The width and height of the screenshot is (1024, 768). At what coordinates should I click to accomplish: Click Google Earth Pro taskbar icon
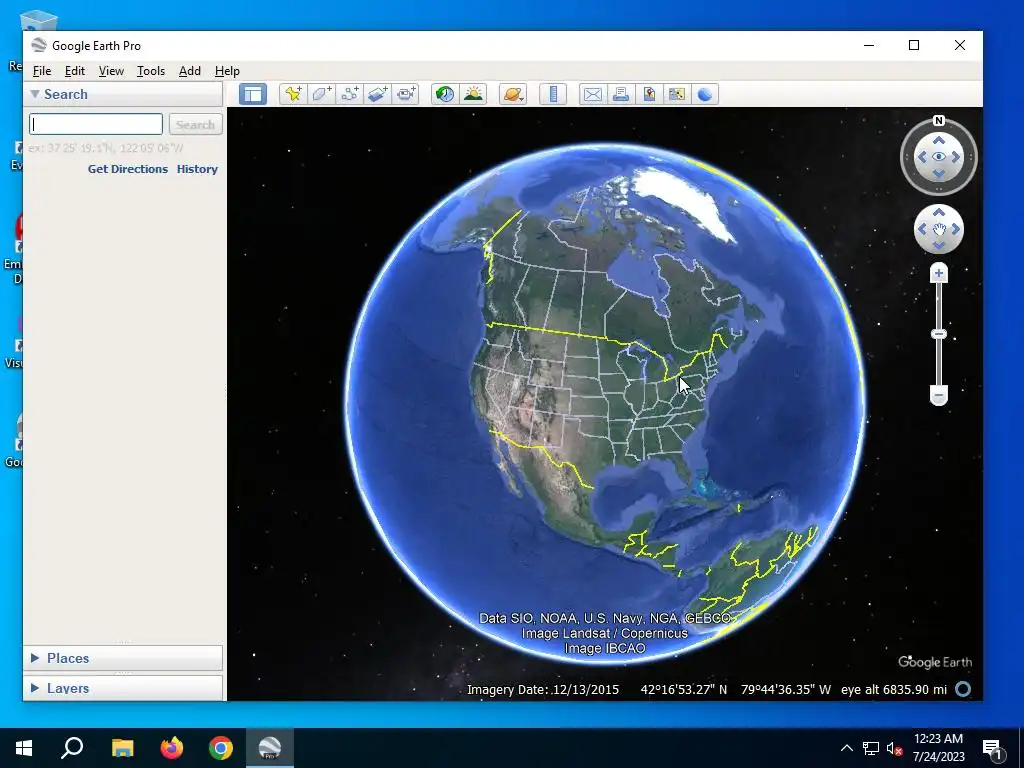tap(270, 748)
